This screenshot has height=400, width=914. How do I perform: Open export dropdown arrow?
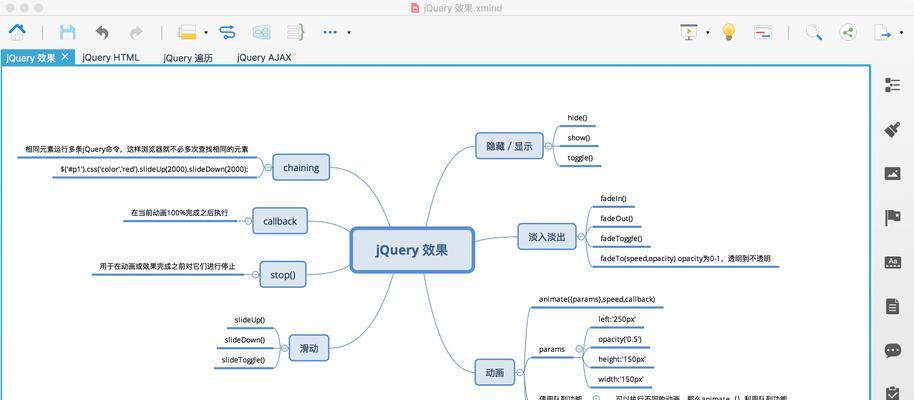click(x=902, y=34)
